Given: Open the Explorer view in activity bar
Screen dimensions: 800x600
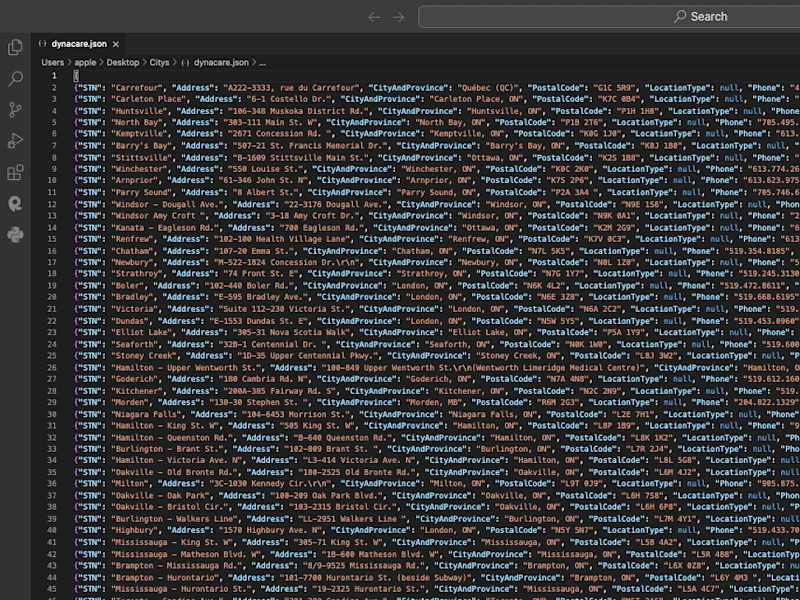Looking at the screenshot, I should click(x=15, y=47).
